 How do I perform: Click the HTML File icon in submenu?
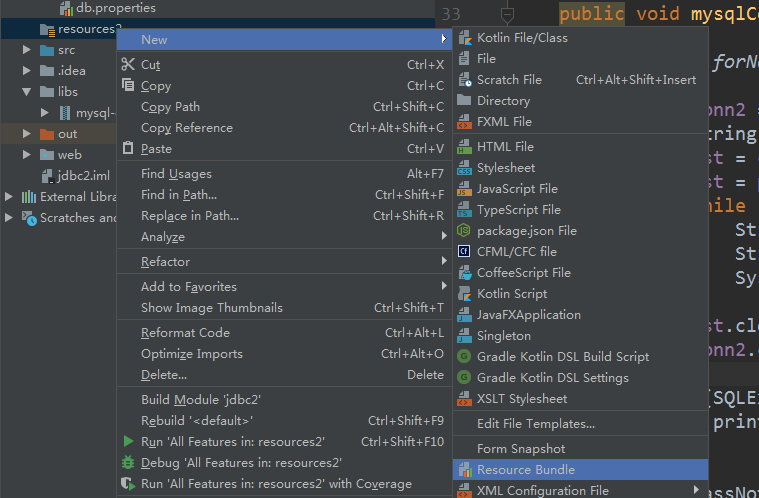point(464,147)
